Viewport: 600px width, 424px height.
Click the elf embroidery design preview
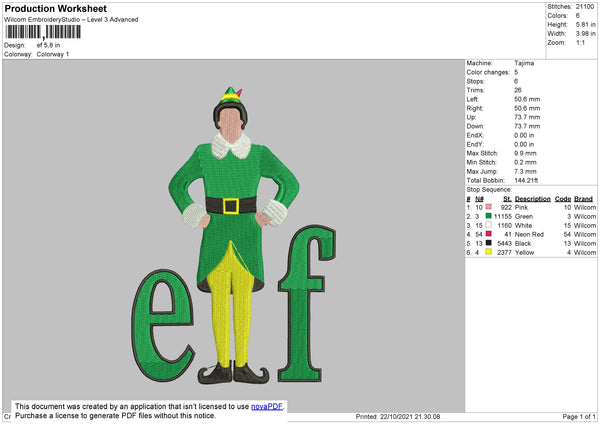[234, 235]
